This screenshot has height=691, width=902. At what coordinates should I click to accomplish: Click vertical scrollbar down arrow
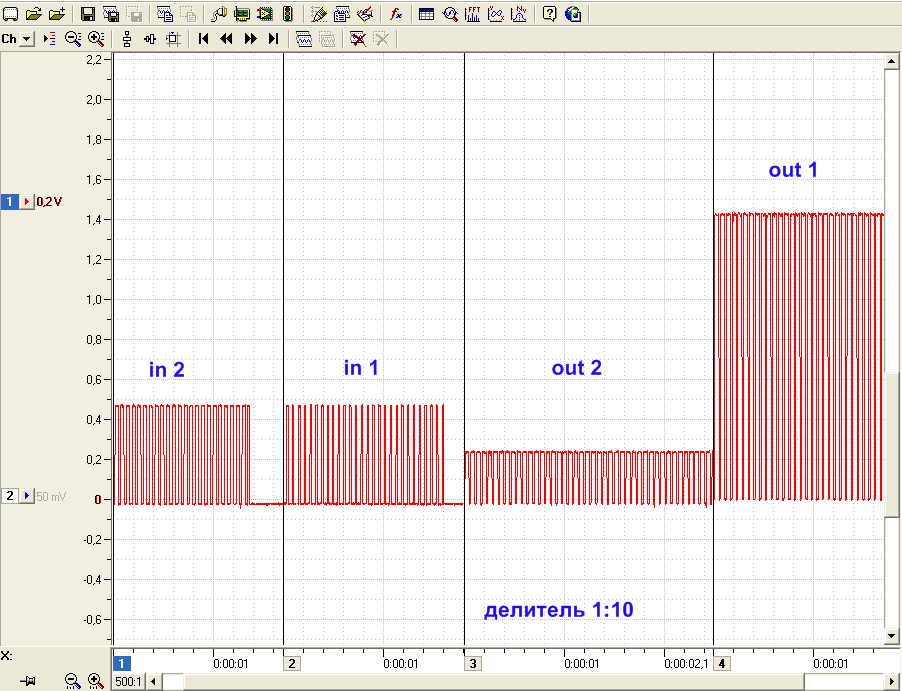click(891, 636)
